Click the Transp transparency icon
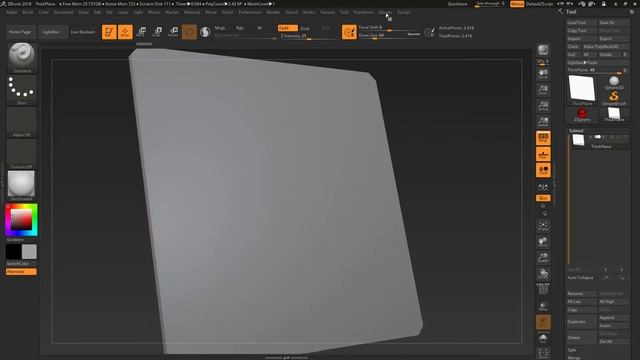Image resolution: width=640 pixels, height=360 pixels. [543, 306]
